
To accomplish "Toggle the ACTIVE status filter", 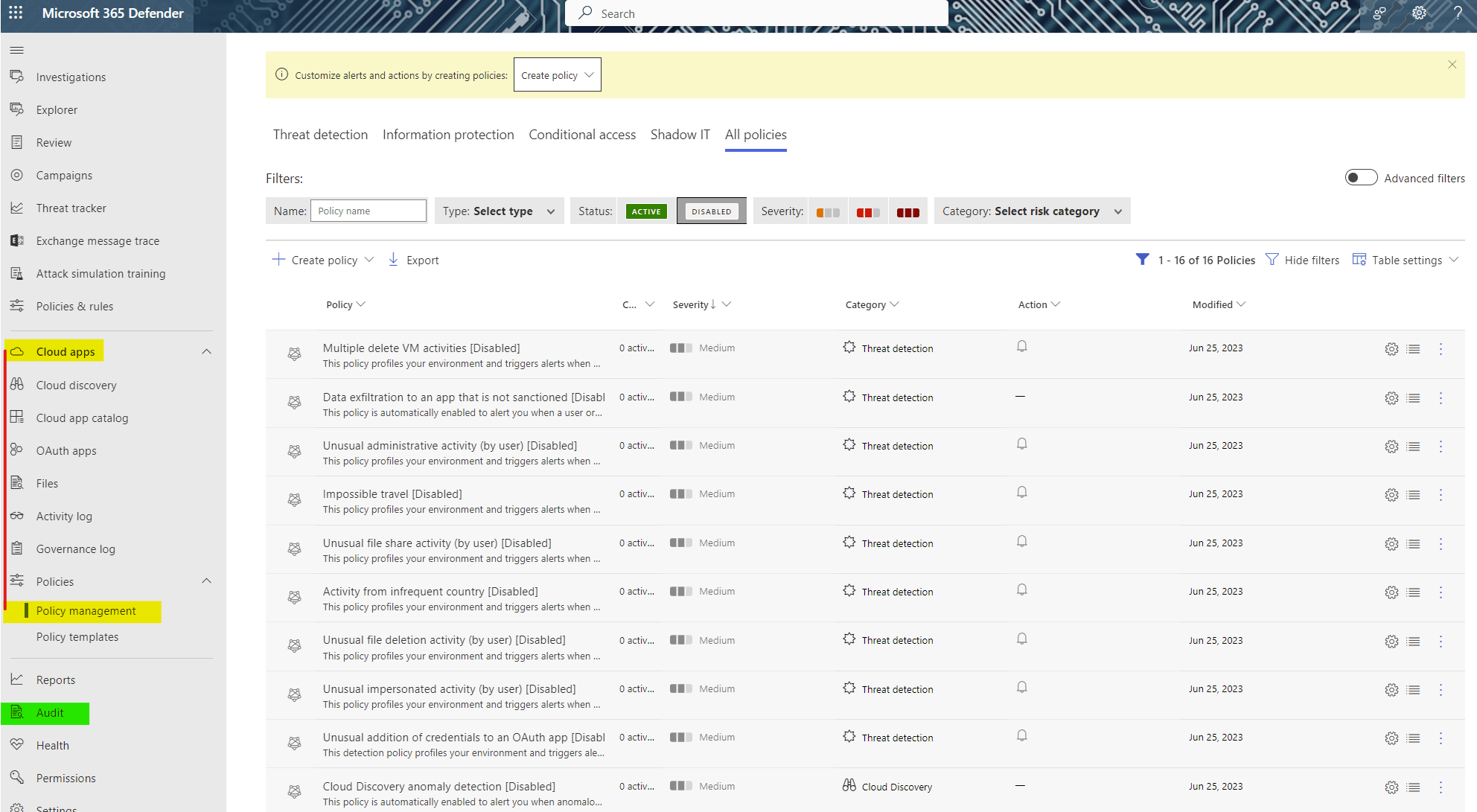I will pos(645,211).
